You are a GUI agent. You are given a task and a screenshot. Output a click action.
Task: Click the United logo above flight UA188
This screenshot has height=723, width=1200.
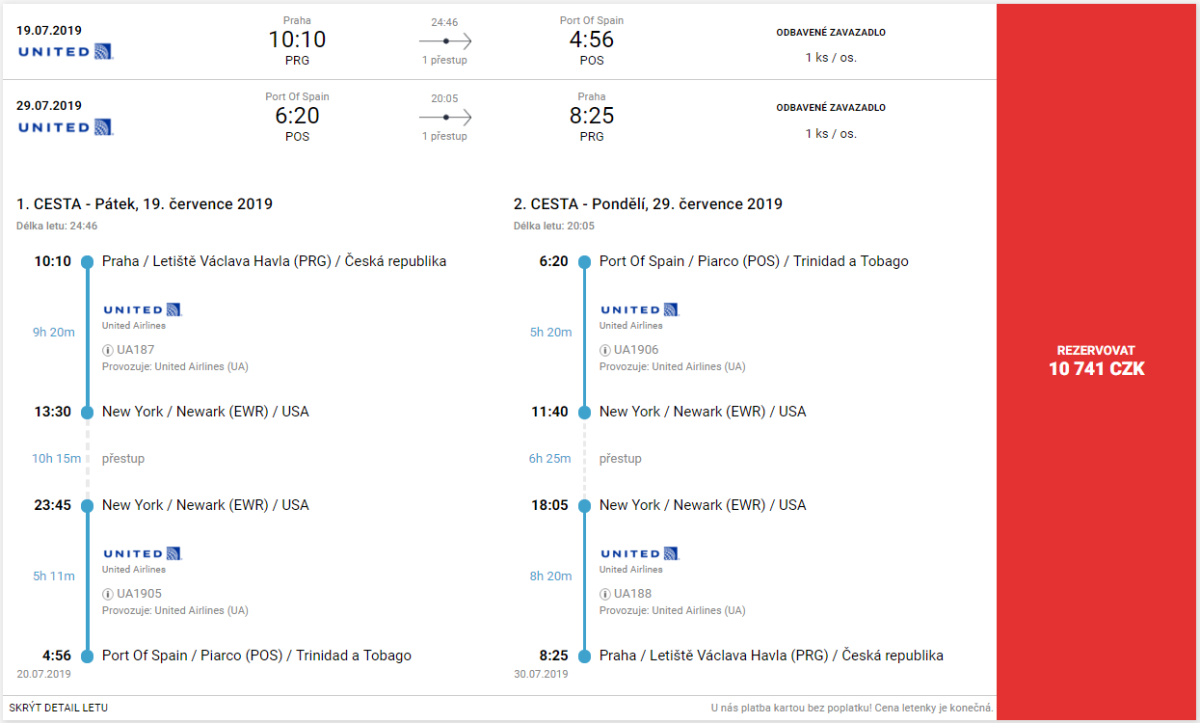[639, 554]
